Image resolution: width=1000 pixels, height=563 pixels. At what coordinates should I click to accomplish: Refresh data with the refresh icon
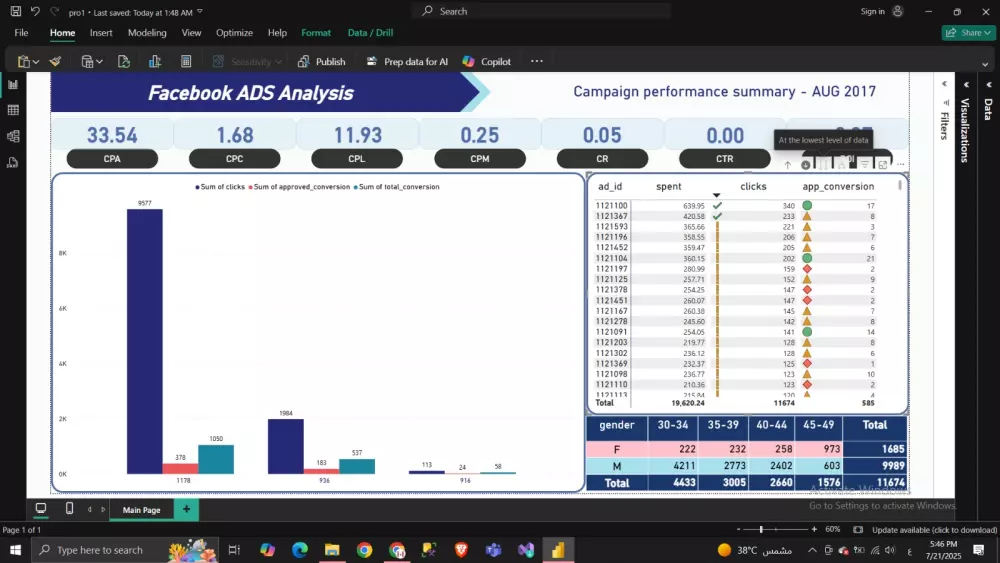pyautogui.click(x=124, y=62)
